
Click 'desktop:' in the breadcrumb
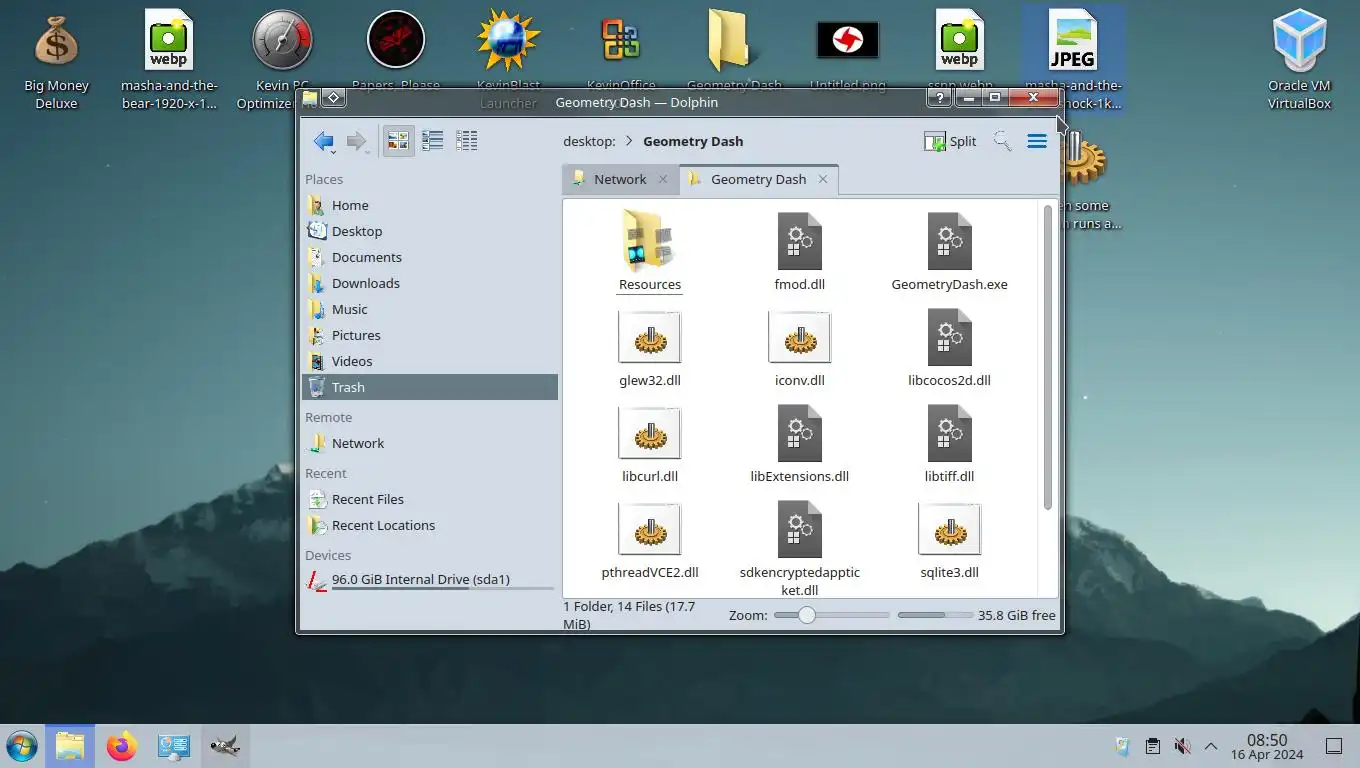(589, 141)
